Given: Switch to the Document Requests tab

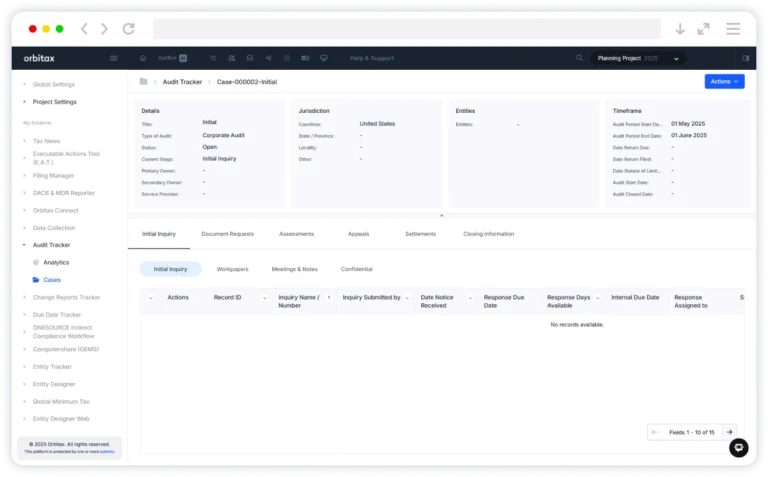Looking at the screenshot, I should 227,234.
